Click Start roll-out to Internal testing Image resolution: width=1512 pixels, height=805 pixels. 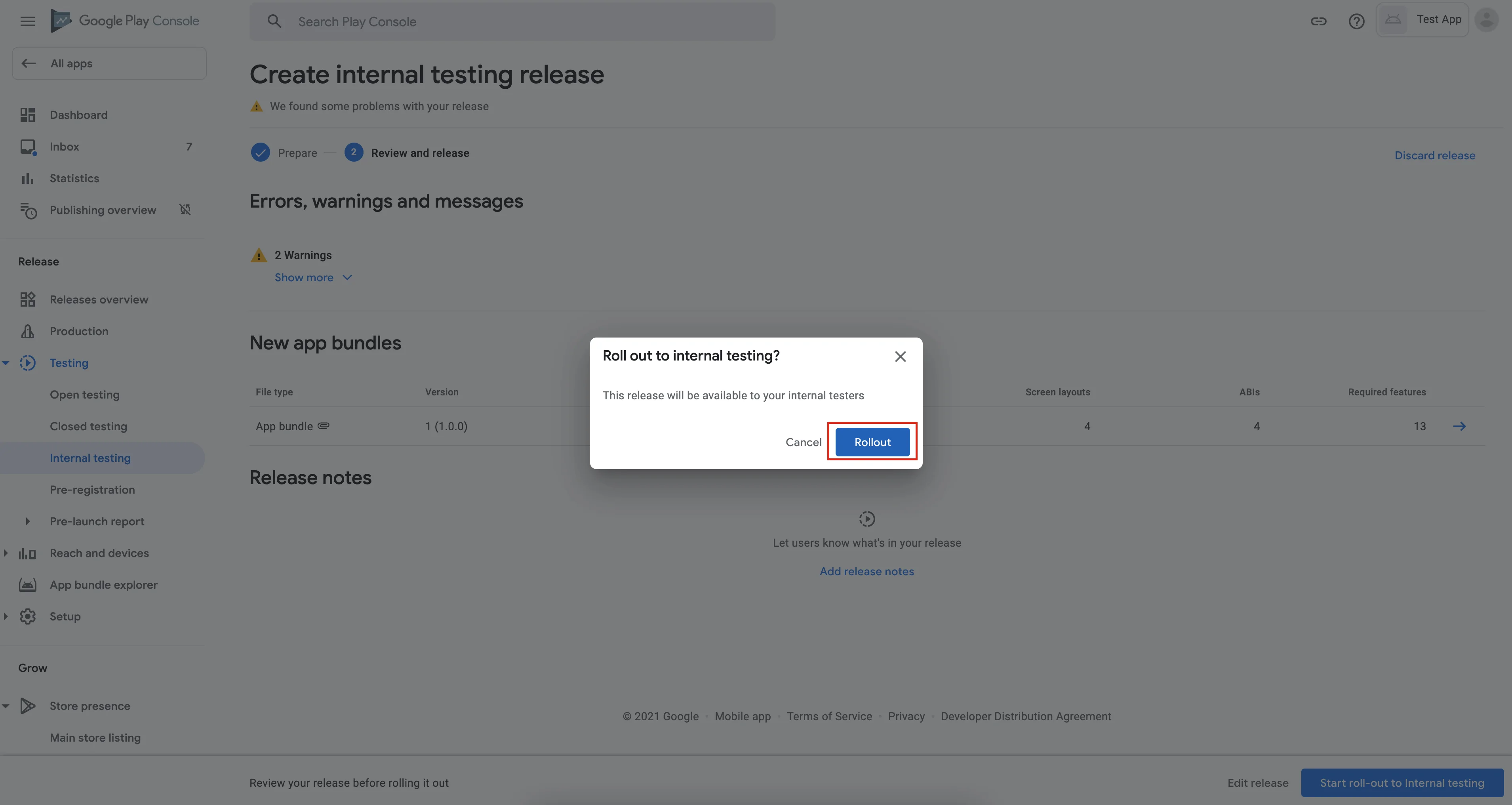[1402, 783]
